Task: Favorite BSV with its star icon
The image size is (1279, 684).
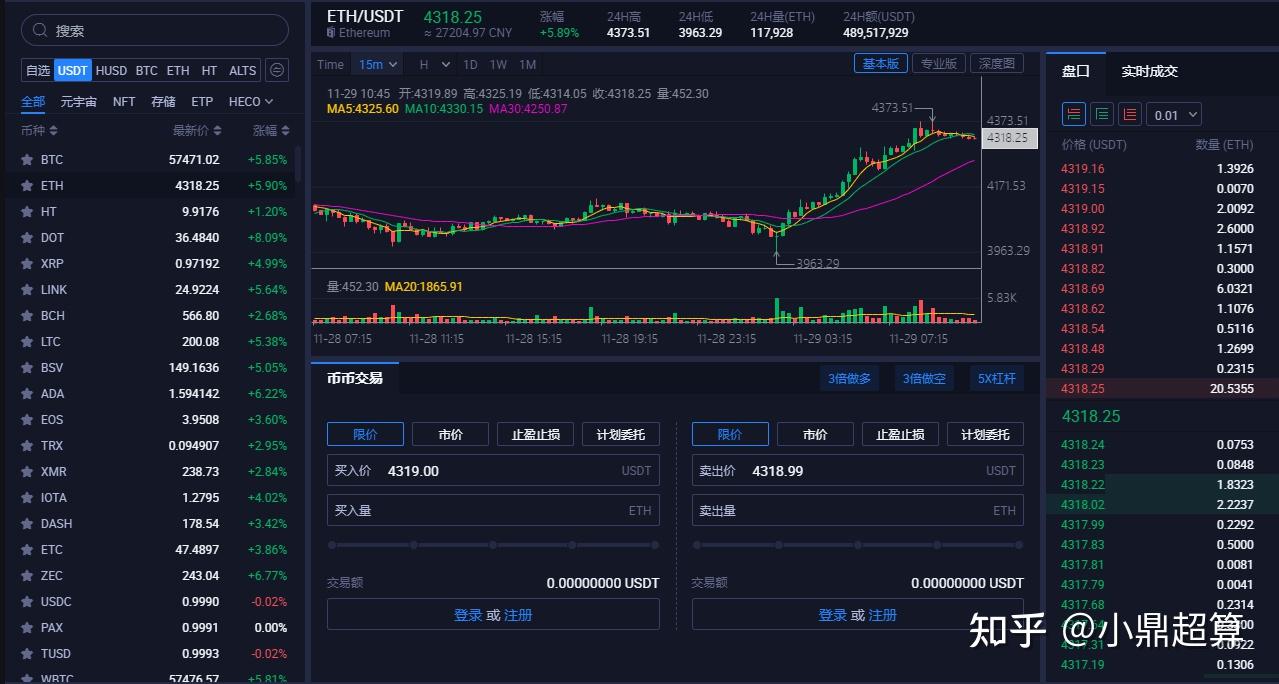Action: pos(26,367)
